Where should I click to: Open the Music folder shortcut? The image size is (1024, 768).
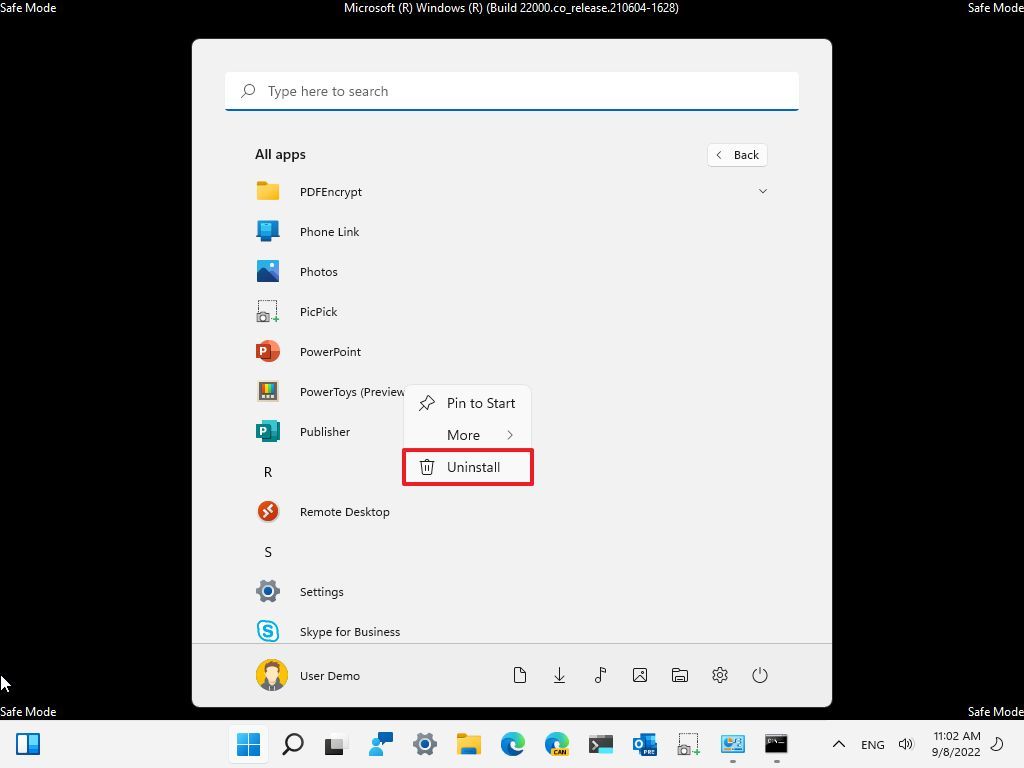point(599,675)
